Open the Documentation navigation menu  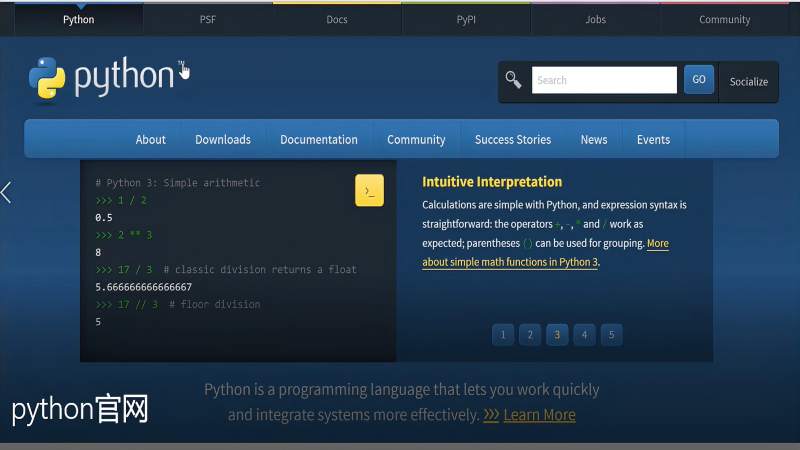tap(319, 139)
